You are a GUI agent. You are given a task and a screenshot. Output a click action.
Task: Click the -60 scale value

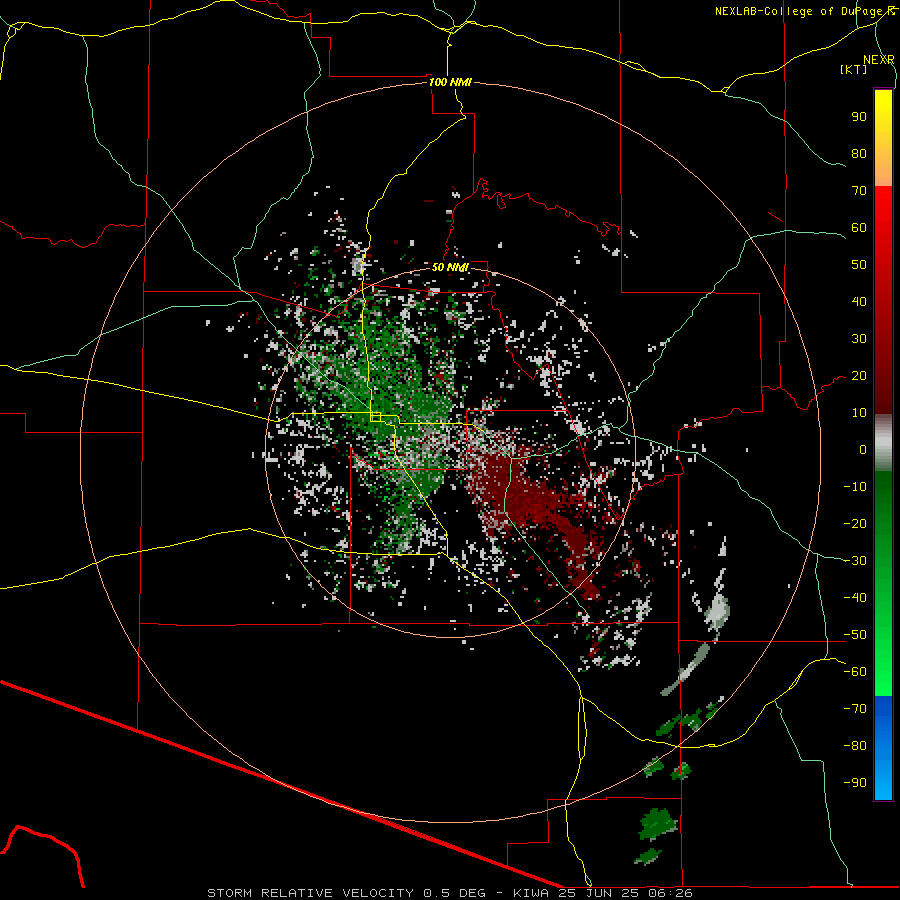pos(855,672)
